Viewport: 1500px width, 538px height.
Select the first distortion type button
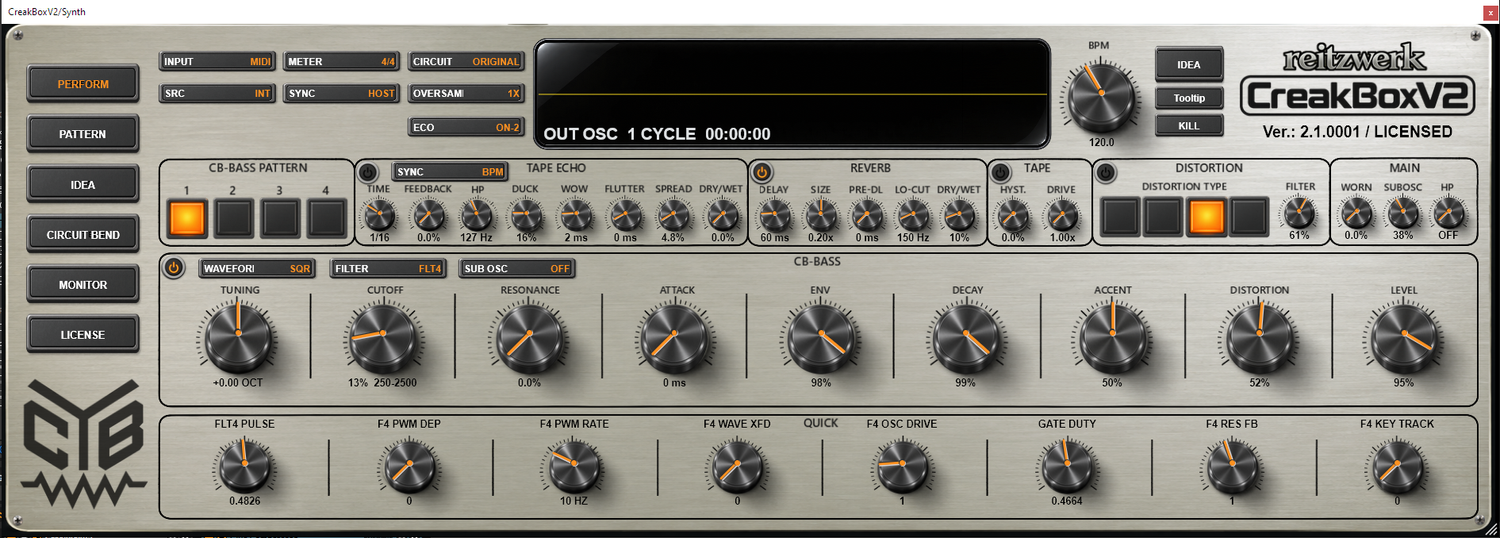(x=1122, y=216)
